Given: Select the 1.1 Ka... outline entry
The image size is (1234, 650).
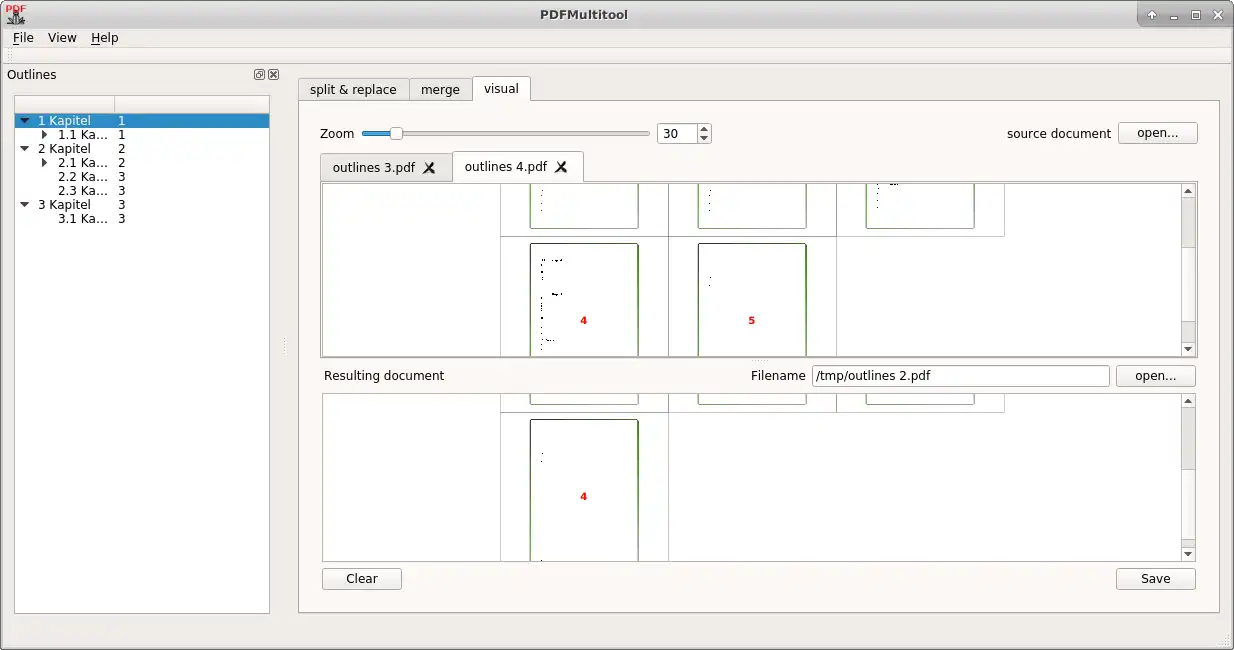Looking at the screenshot, I should [83, 135].
